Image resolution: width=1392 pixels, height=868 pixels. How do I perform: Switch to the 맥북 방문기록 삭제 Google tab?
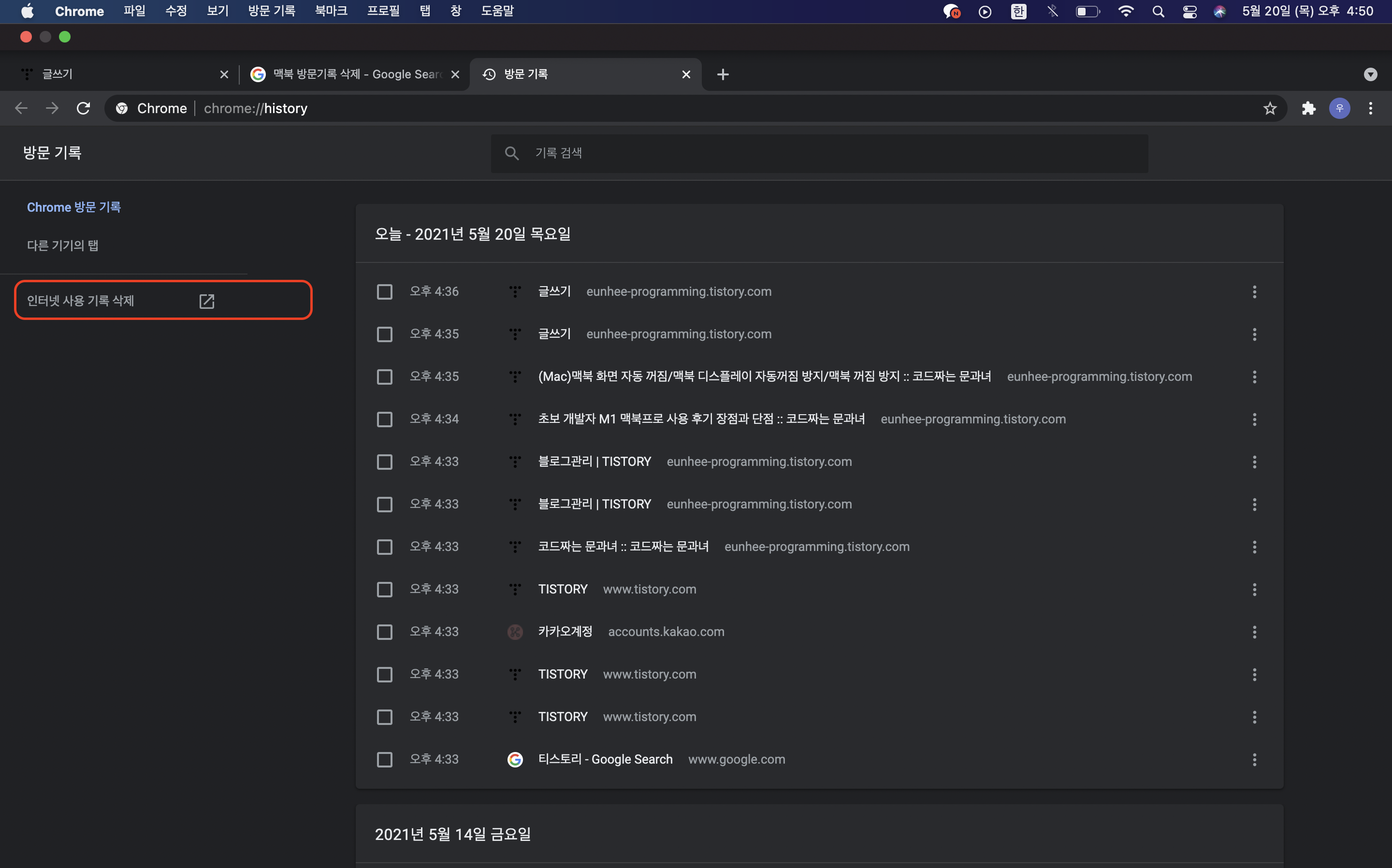point(350,74)
